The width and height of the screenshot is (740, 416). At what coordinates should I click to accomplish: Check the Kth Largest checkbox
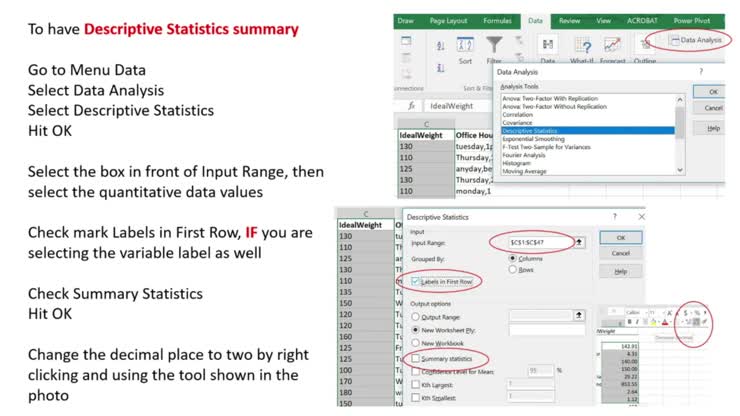click(415, 385)
